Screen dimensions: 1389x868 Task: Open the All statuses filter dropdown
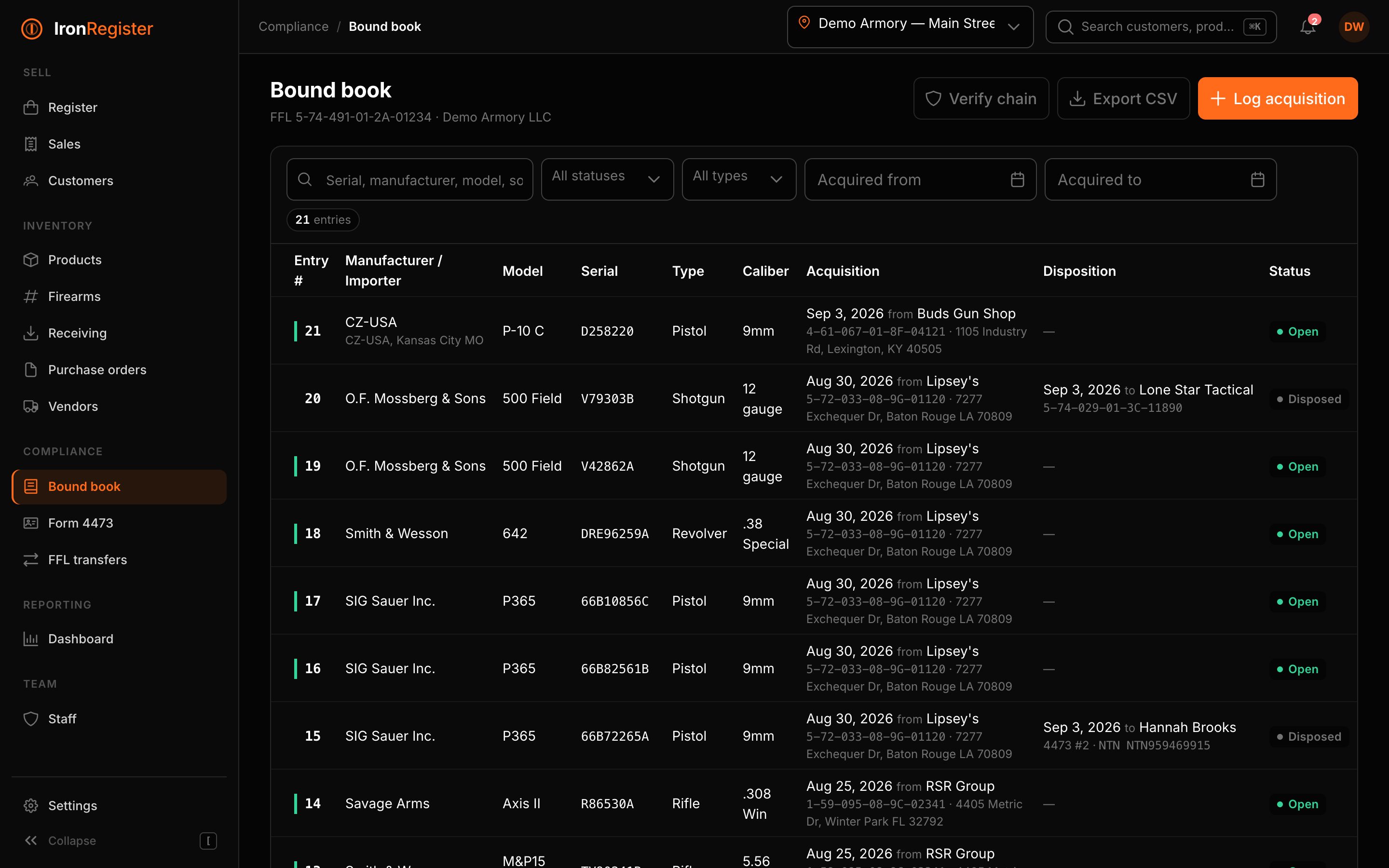[607, 179]
